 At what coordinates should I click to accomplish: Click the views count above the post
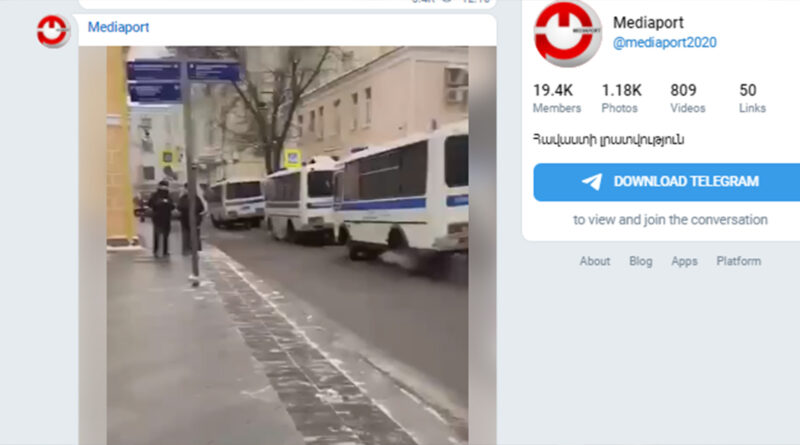[422, 2]
